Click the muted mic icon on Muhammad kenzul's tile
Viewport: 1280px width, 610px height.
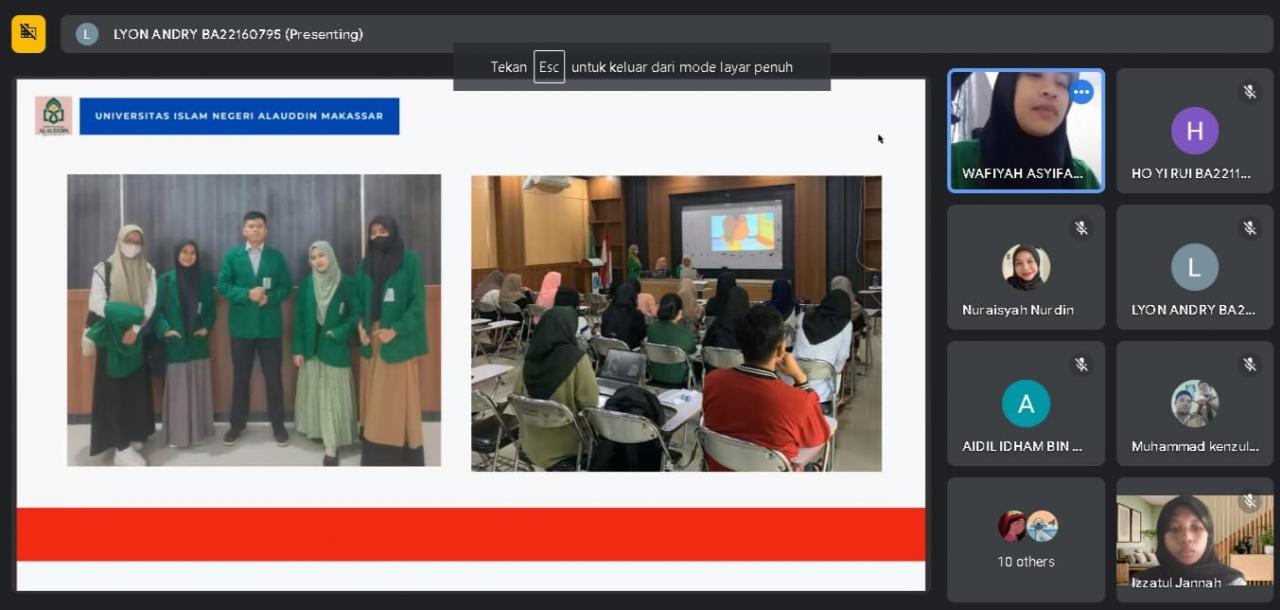pos(1249,365)
